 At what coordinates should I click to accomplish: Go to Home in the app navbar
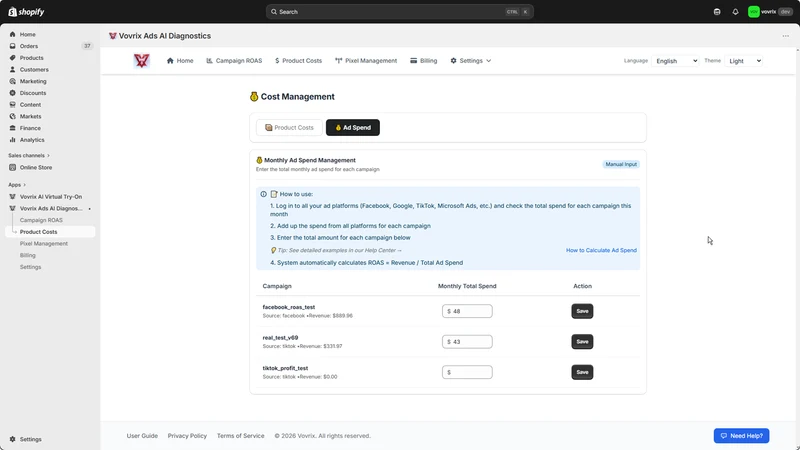tap(180, 61)
